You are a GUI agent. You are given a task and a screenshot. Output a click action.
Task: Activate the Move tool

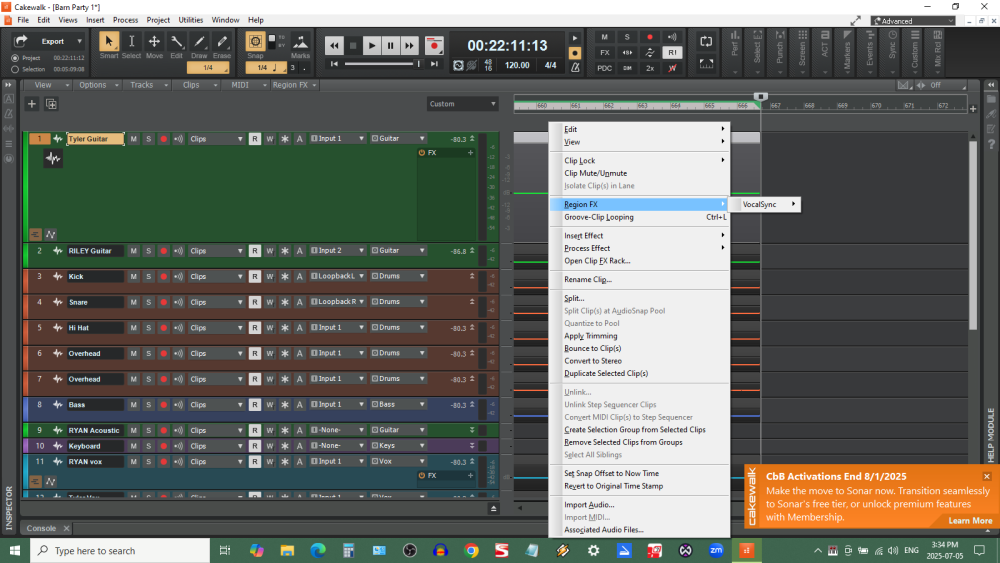pos(154,41)
